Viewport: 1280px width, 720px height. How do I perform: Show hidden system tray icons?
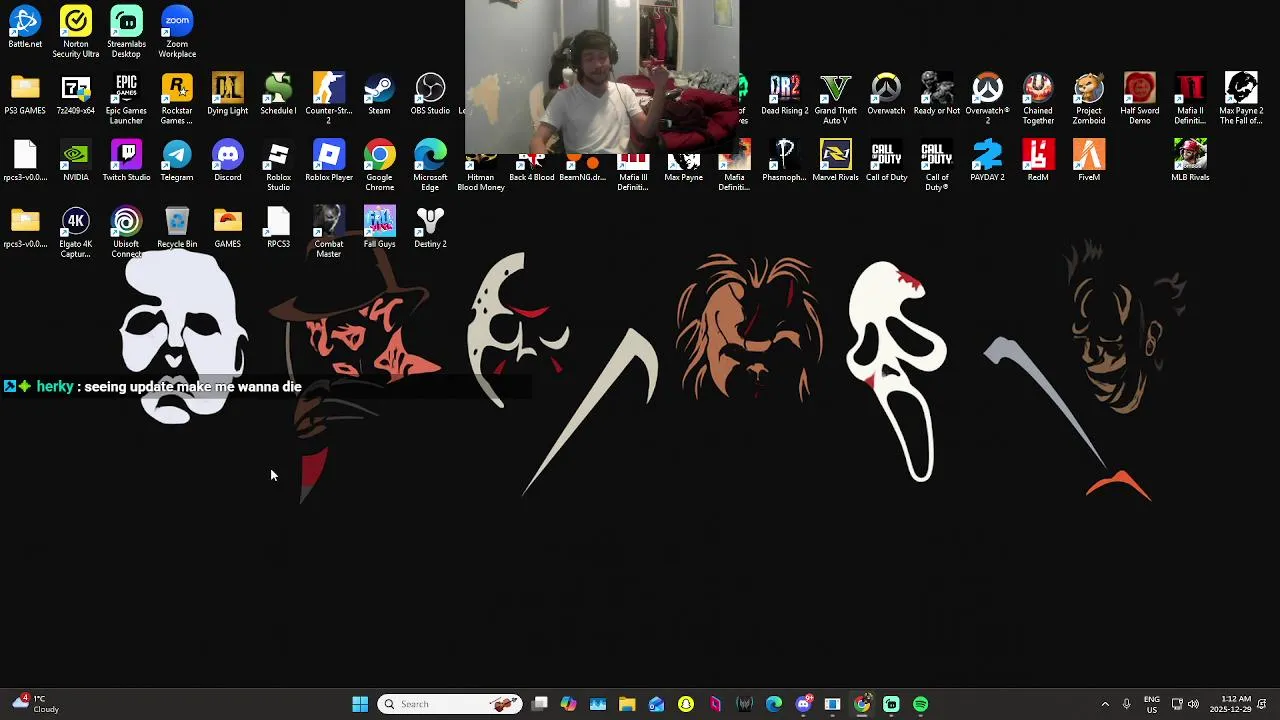point(1105,704)
